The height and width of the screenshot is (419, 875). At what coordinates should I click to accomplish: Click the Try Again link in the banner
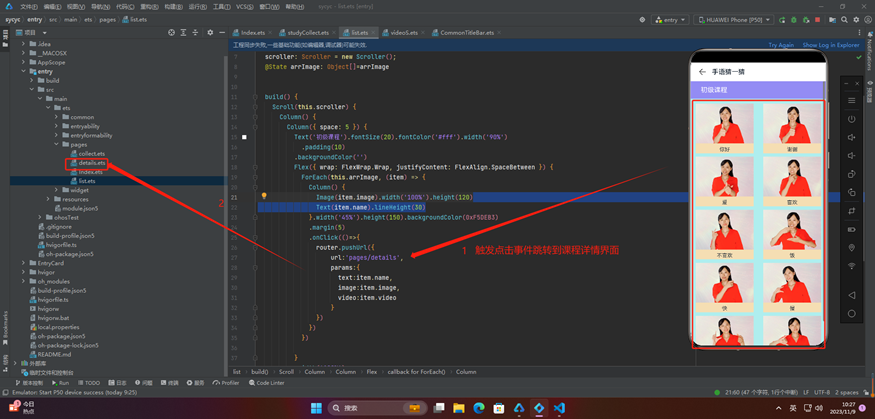coord(781,45)
